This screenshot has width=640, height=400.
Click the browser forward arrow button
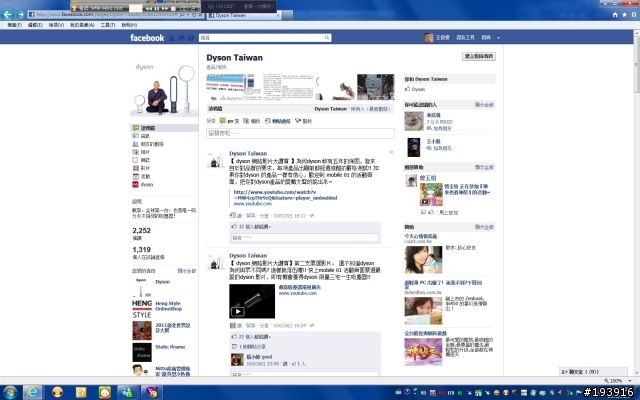20,15
